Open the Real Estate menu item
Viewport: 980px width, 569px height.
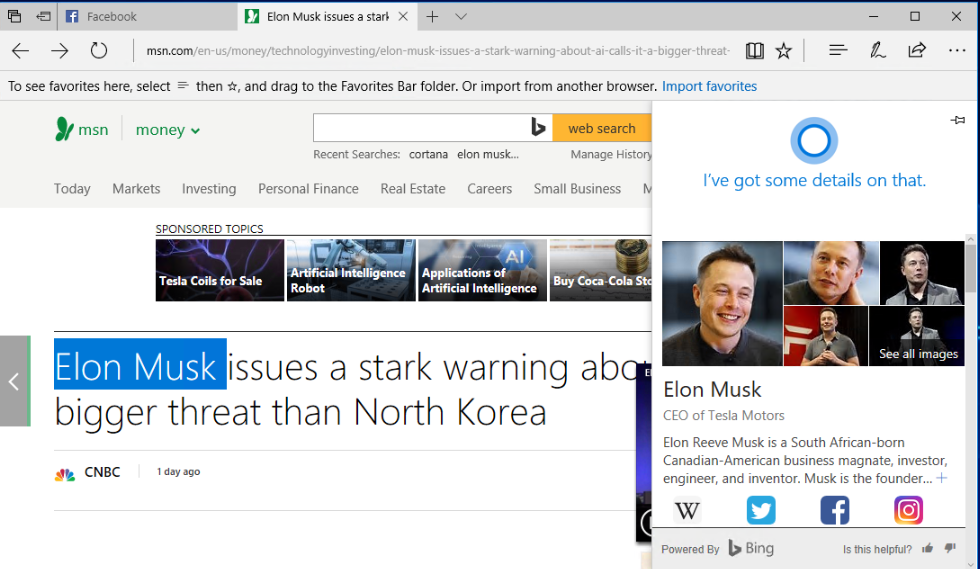[412, 189]
